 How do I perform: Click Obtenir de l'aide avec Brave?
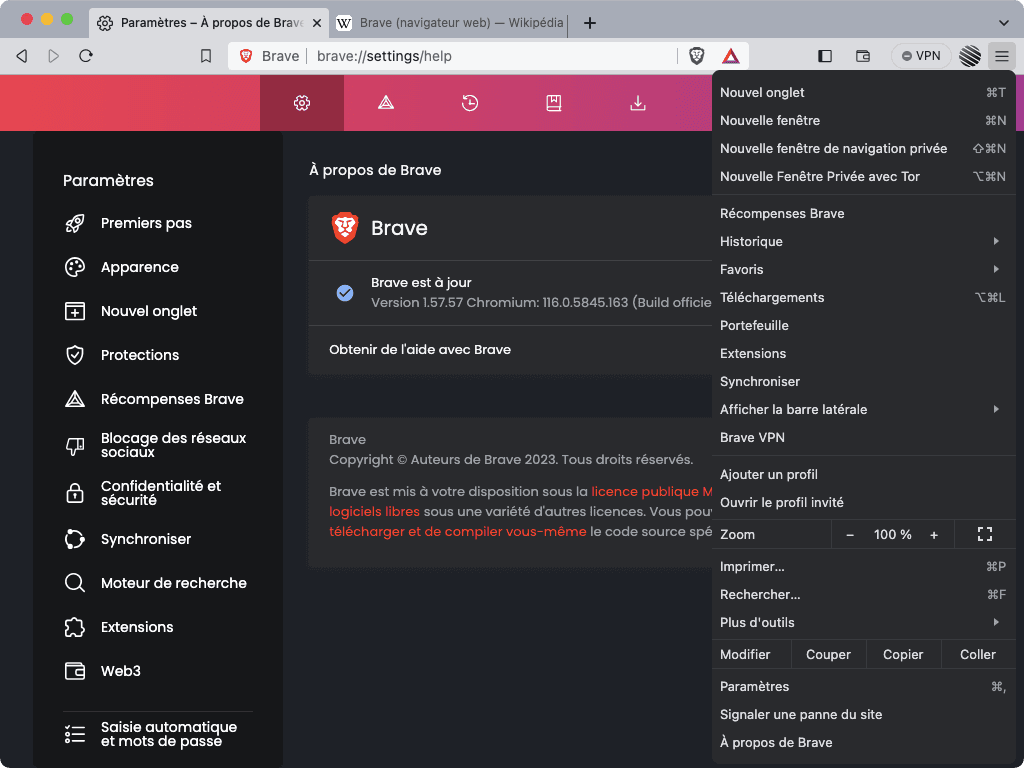pos(420,350)
